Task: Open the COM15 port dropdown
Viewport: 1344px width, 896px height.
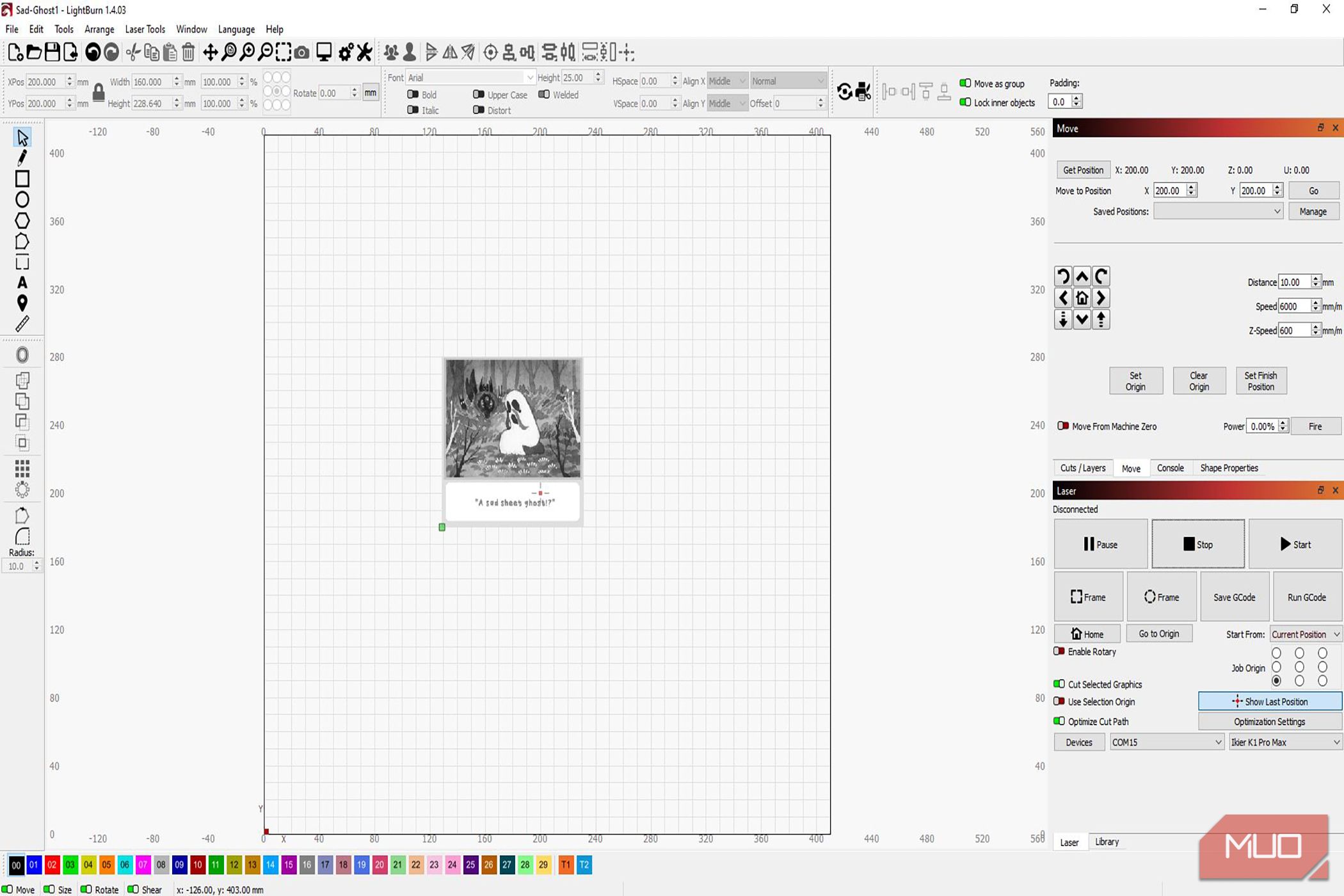Action: pyautogui.click(x=1166, y=742)
